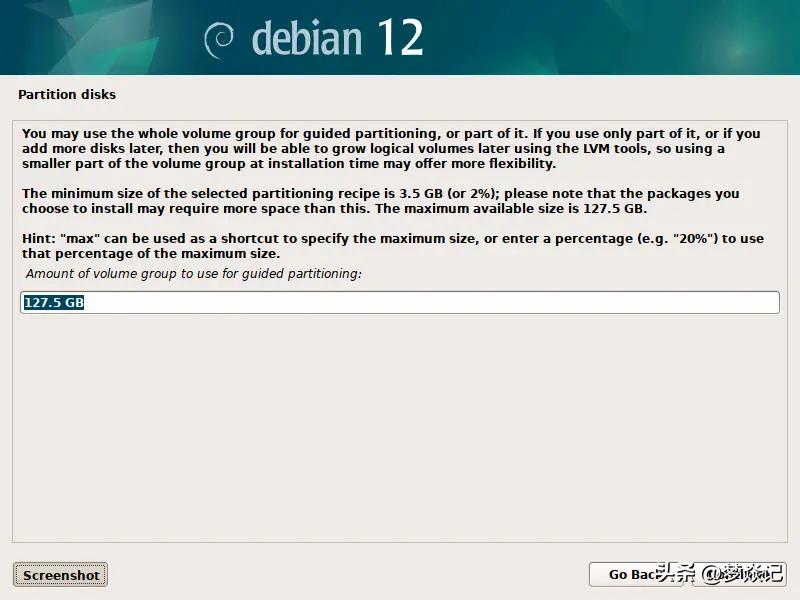Click the Chinese watermark text at bottom right
Screen dimensions: 800x600
click(719, 573)
